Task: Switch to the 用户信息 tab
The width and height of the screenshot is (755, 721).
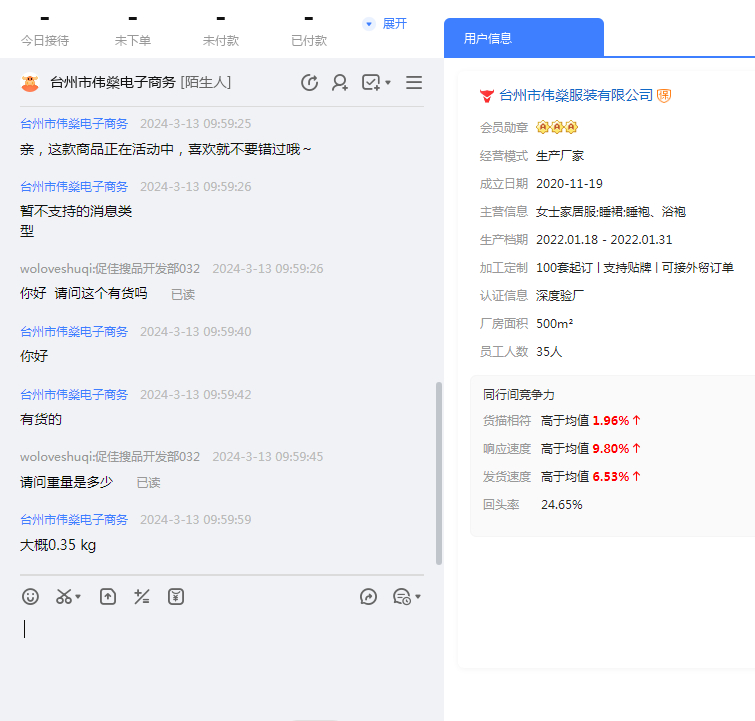Action: pos(488,38)
